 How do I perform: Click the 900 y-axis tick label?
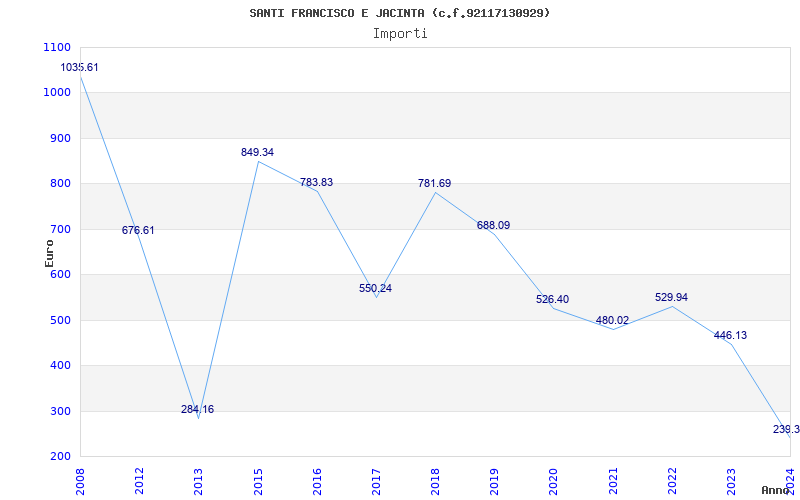(x=60, y=139)
